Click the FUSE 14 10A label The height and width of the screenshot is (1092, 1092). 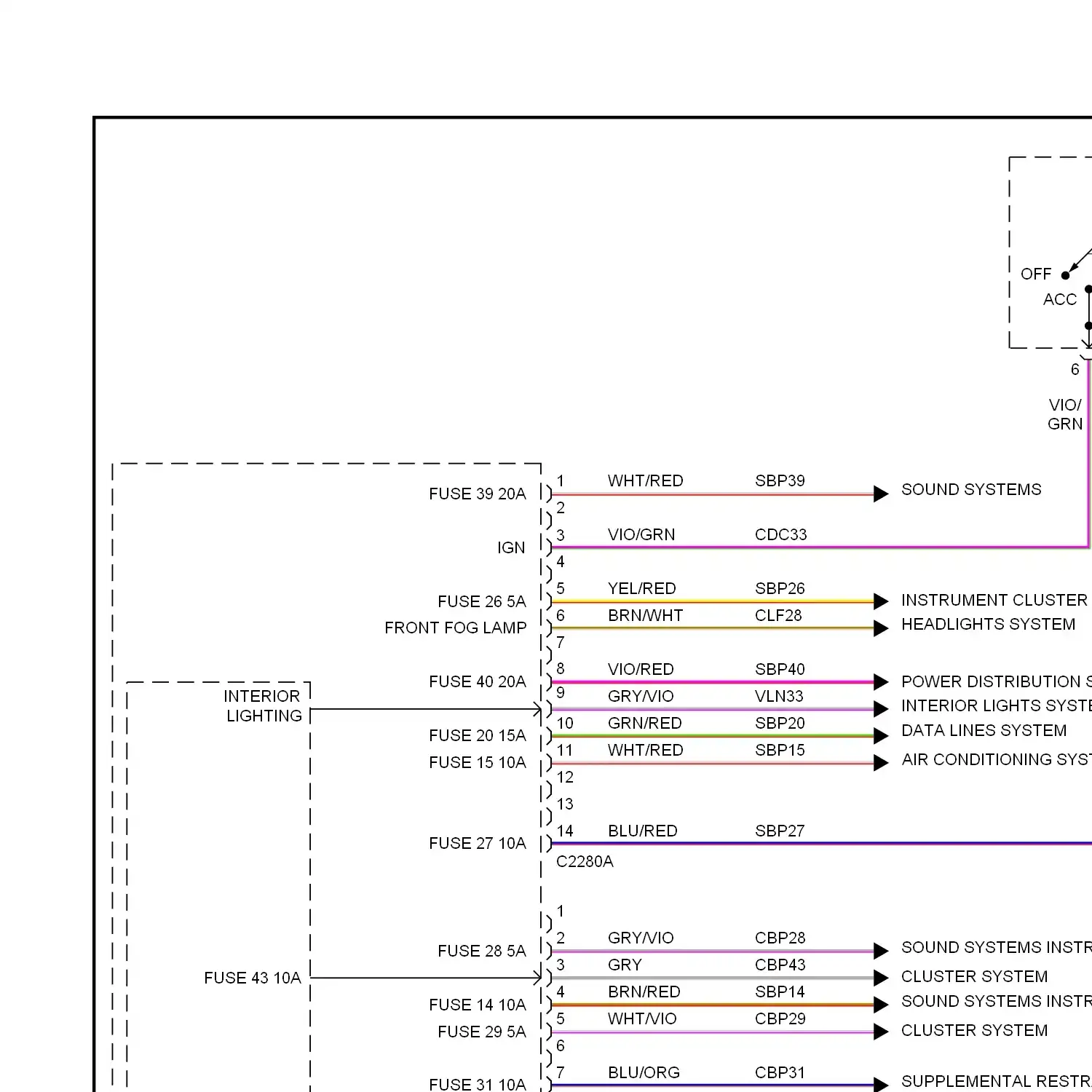click(477, 1005)
